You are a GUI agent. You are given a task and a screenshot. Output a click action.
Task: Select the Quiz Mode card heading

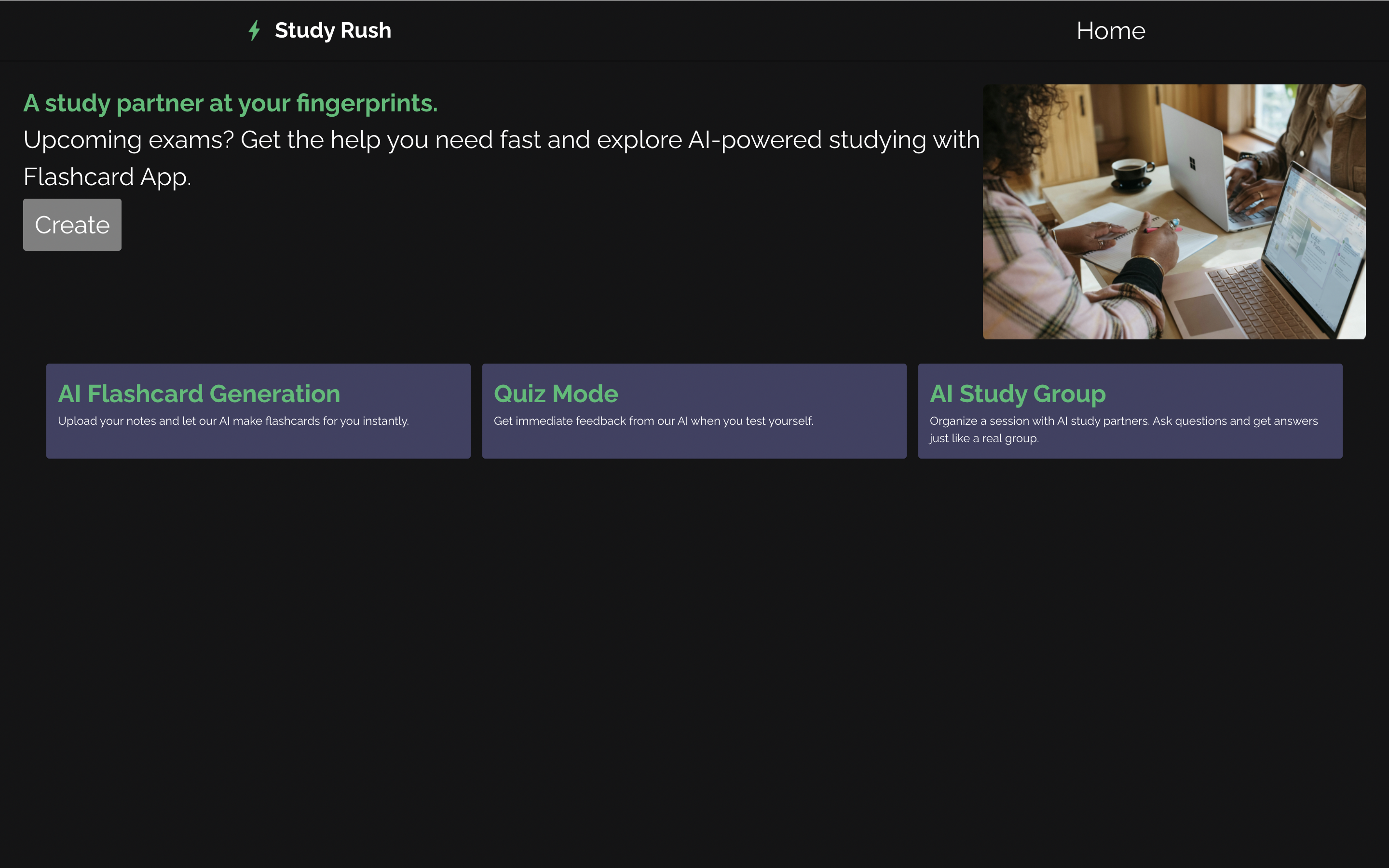pos(556,394)
